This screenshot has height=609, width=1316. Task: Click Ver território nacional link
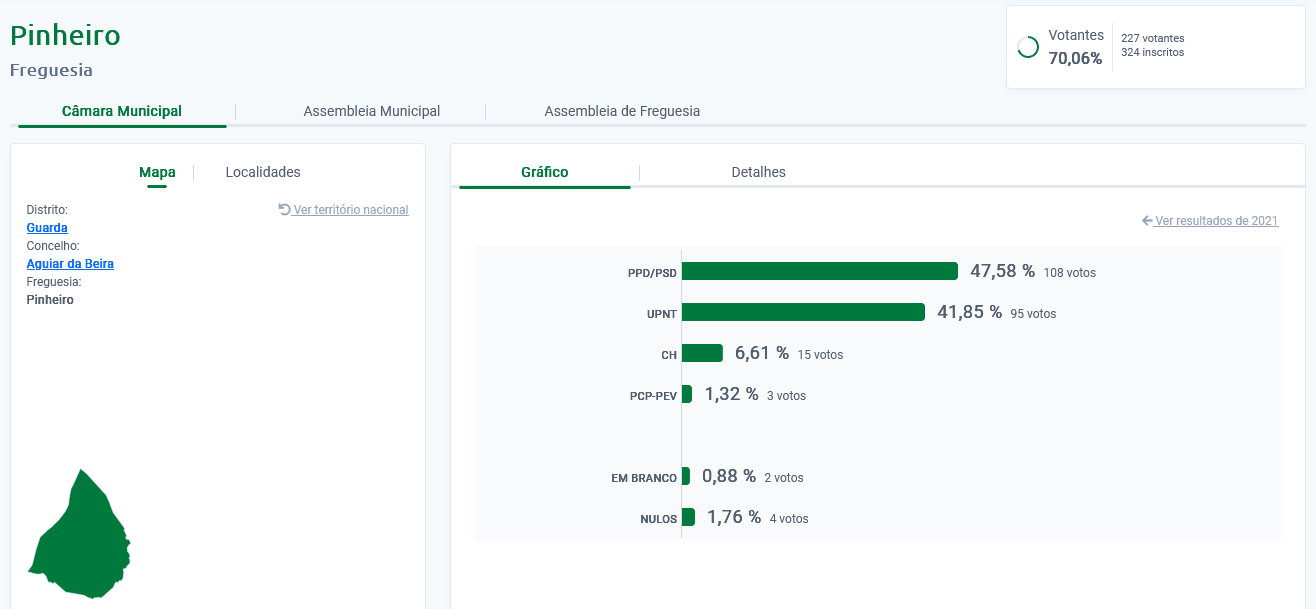350,210
